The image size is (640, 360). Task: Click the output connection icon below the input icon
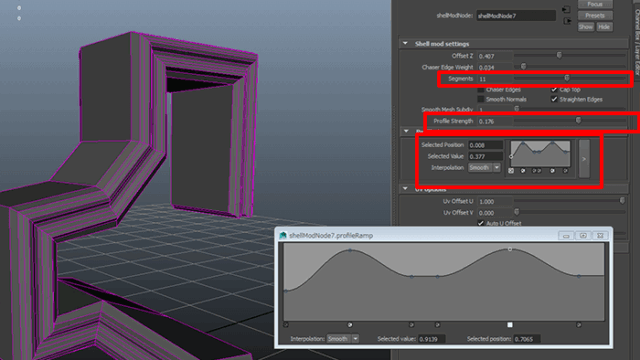click(567, 21)
